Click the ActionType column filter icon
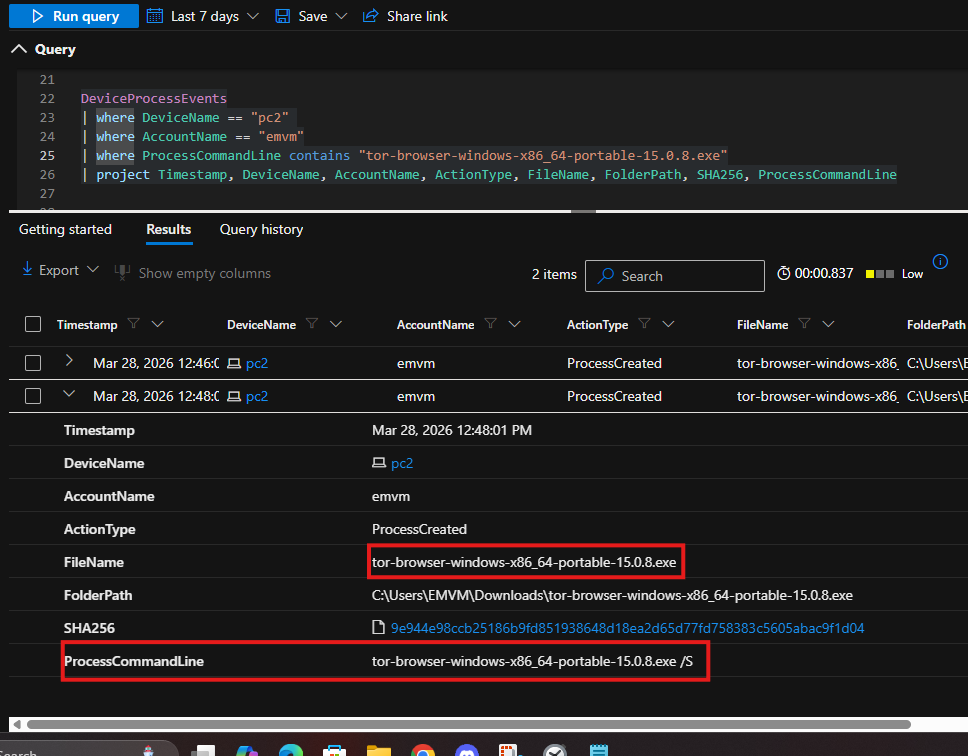Viewport: 968px width, 756px height. [x=645, y=324]
